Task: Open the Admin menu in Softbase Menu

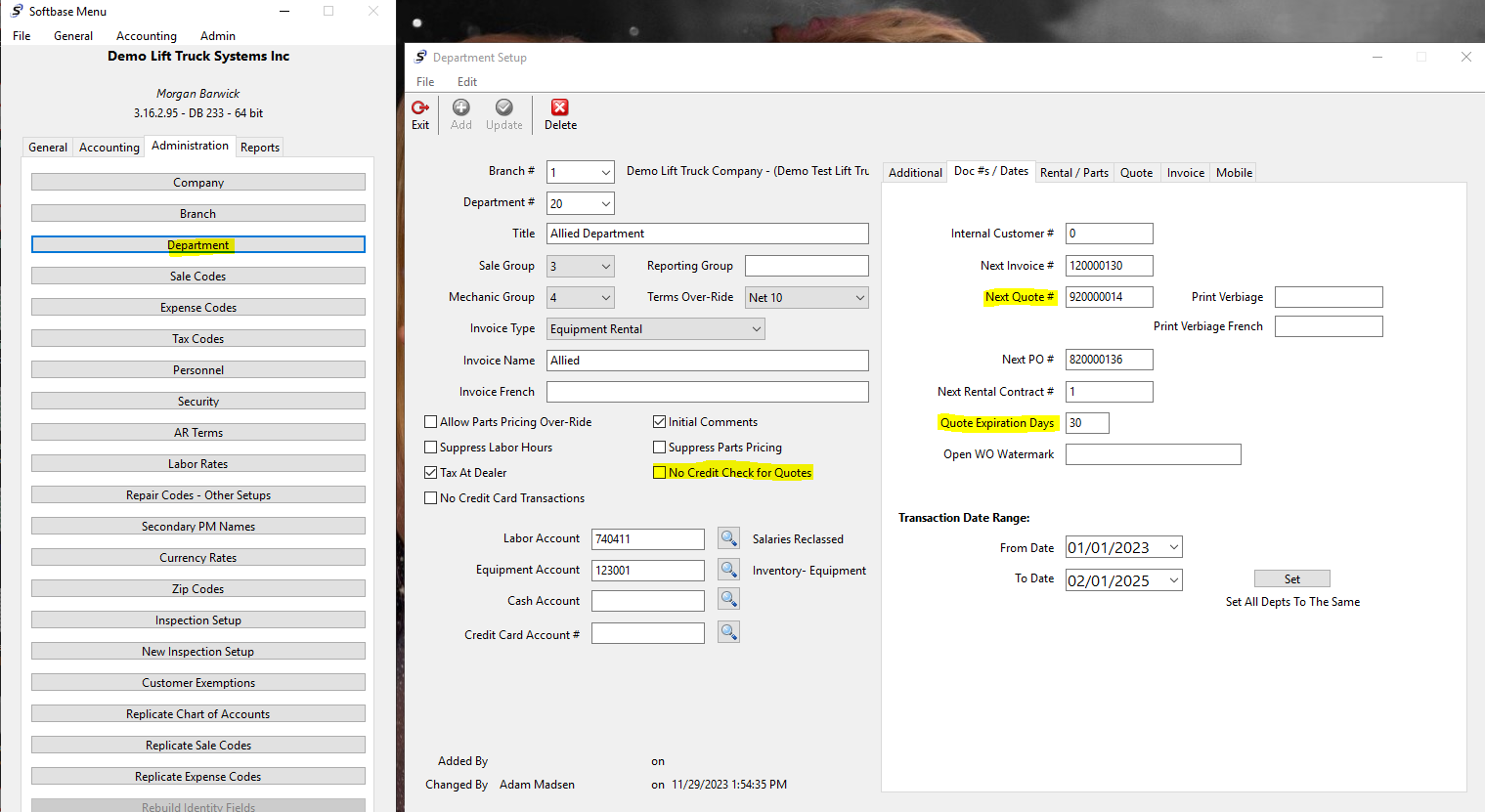Action: [218, 36]
